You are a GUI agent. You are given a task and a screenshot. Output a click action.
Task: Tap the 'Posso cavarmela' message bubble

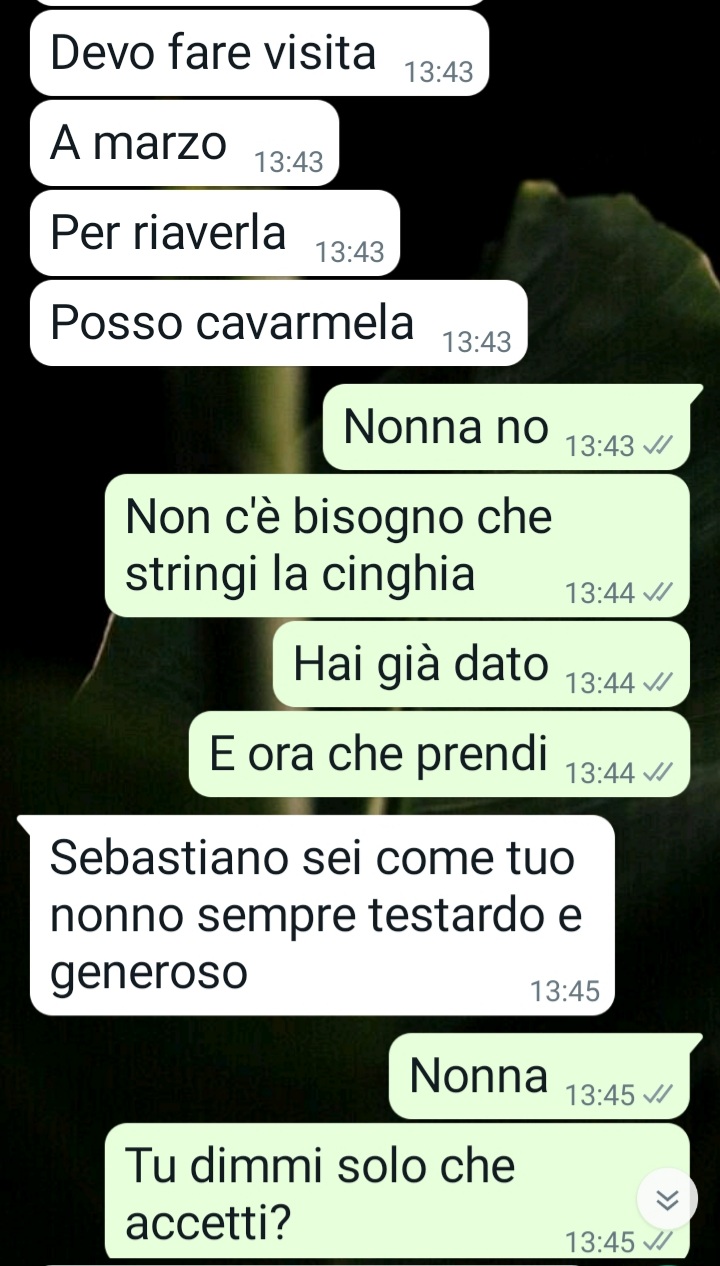[x=279, y=323]
